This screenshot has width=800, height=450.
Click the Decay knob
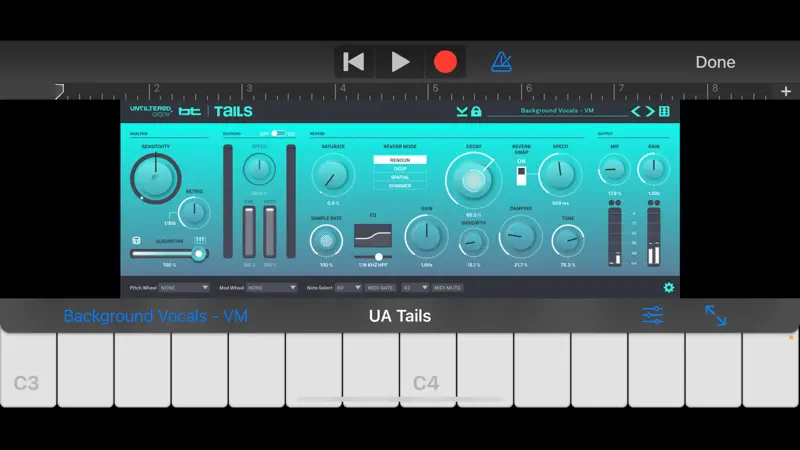click(472, 180)
